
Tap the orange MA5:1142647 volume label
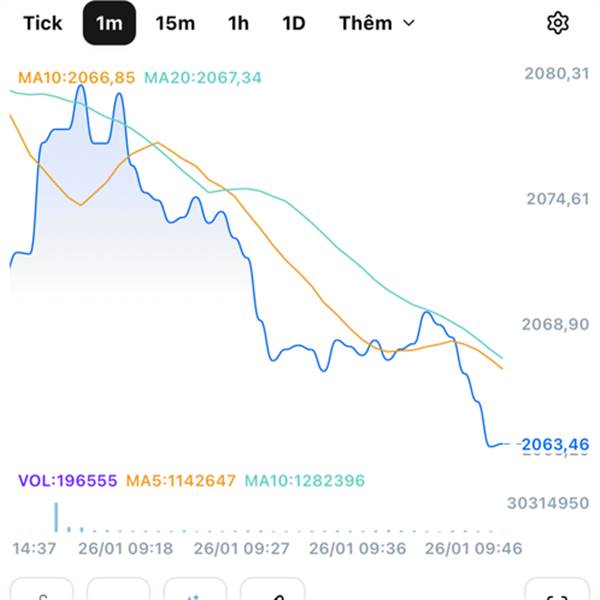[x=180, y=481]
